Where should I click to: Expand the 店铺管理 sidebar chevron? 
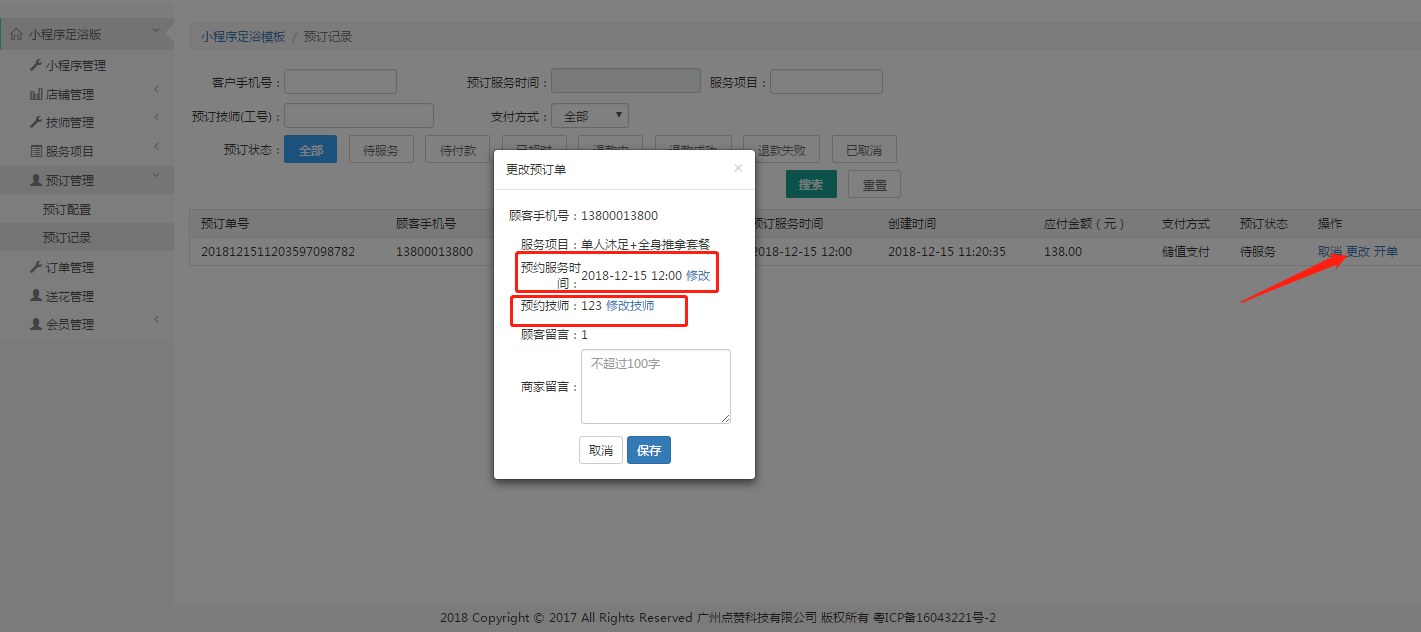156,90
